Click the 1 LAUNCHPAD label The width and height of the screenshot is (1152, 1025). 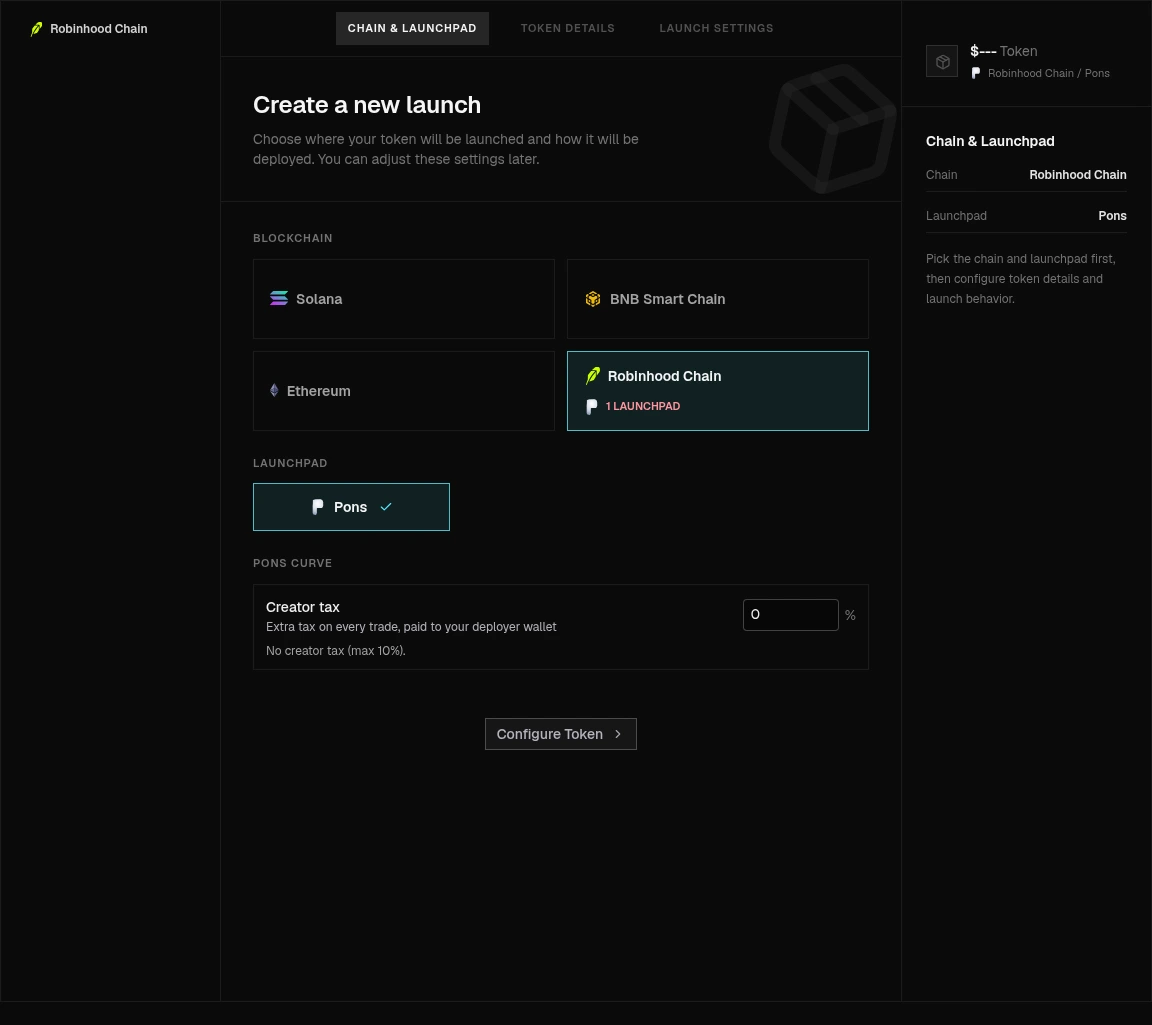pos(643,406)
